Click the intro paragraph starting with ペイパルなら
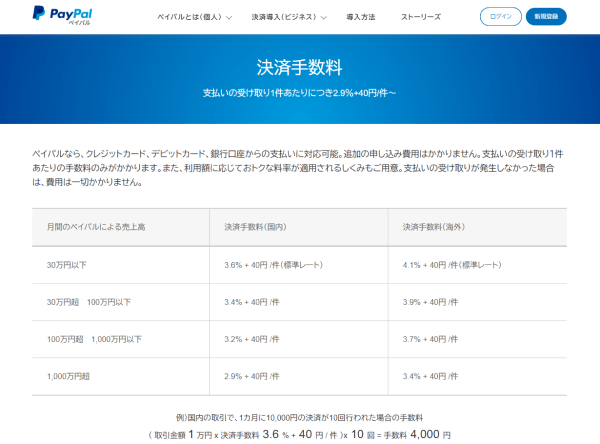600x444 pixels. [299, 168]
